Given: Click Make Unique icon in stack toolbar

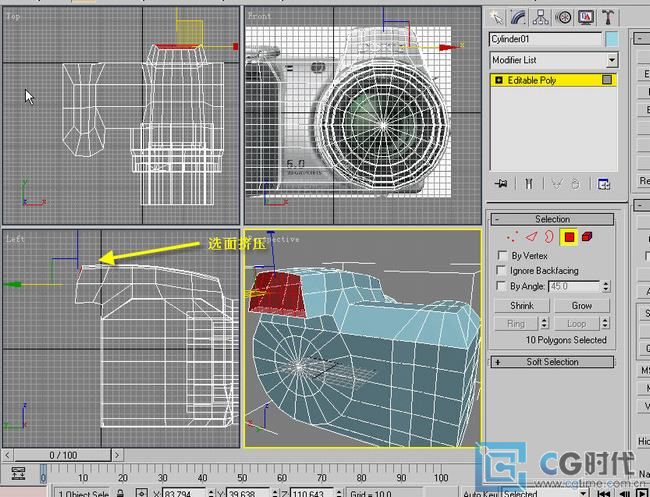Looking at the screenshot, I should pos(556,184).
